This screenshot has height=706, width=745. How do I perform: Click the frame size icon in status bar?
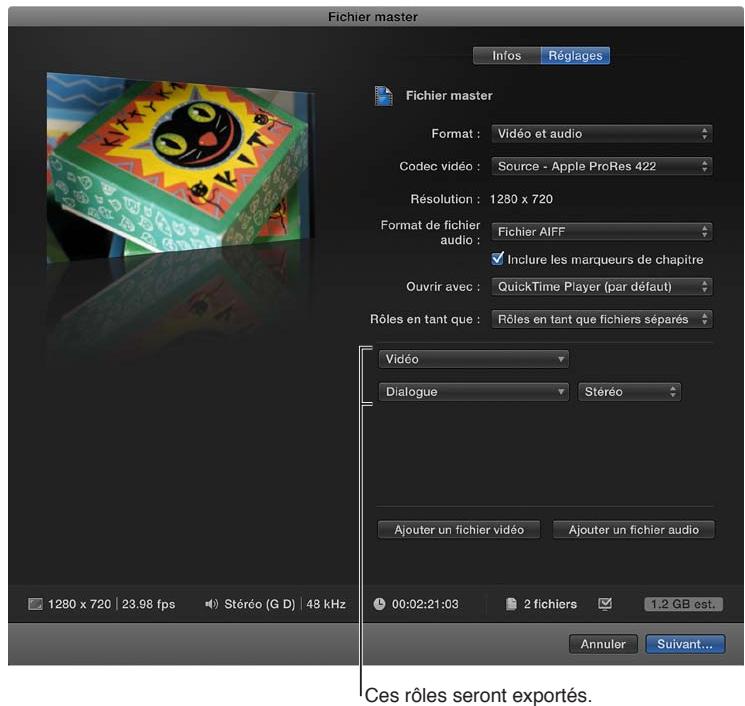[x=35, y=604]
